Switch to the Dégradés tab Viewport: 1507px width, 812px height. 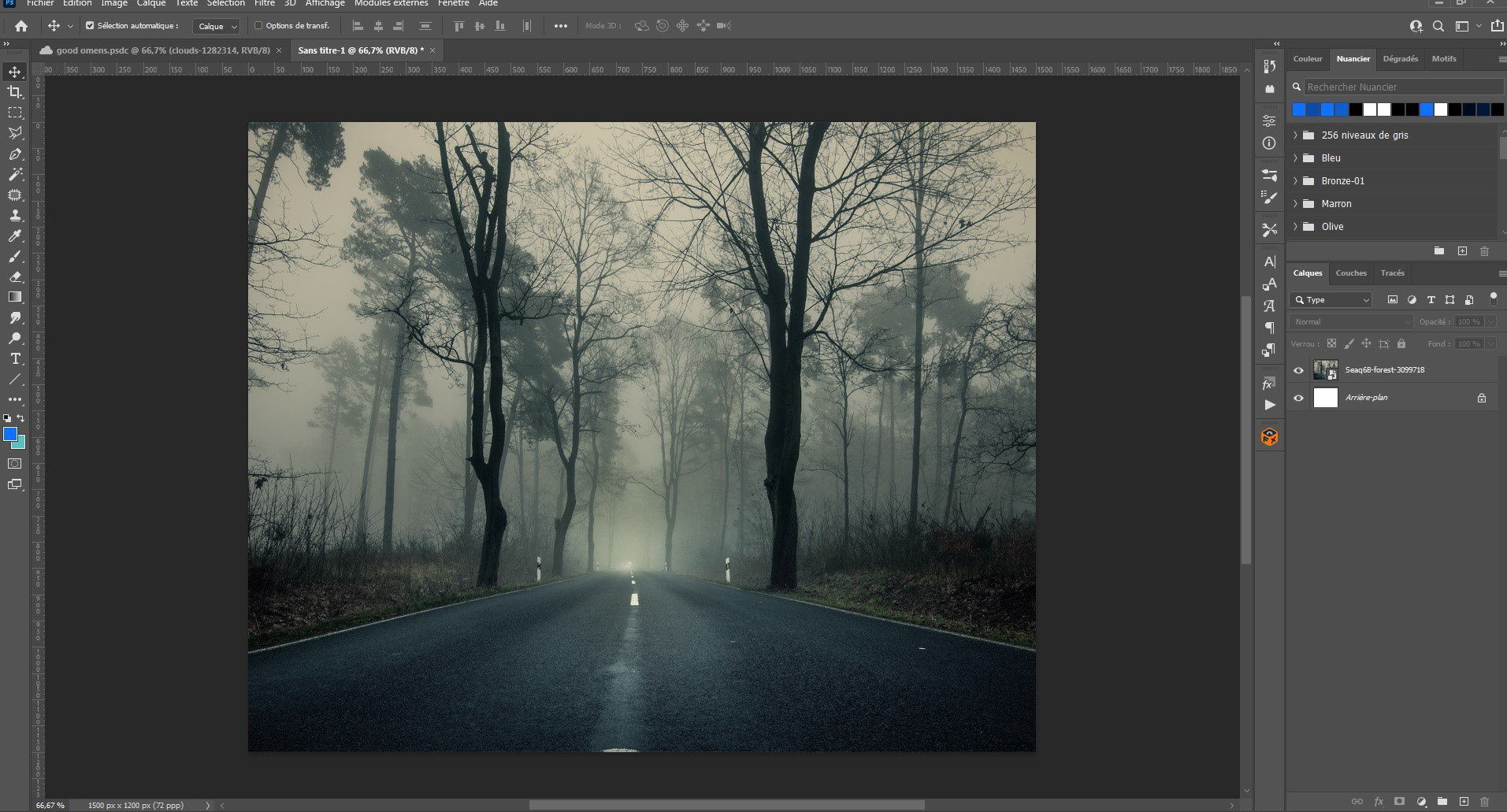[x=1400, y=58]
